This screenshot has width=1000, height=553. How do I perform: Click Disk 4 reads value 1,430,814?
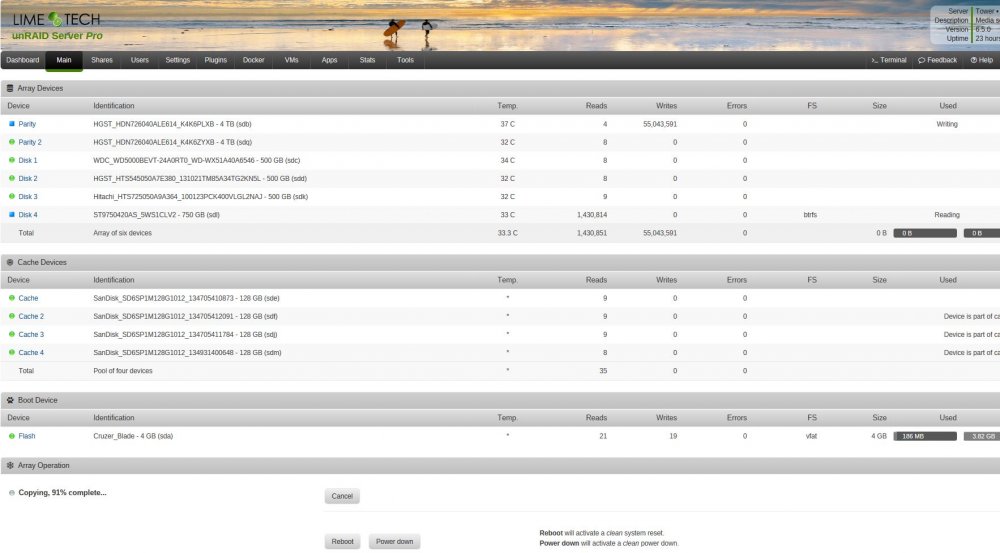(592, 215)
